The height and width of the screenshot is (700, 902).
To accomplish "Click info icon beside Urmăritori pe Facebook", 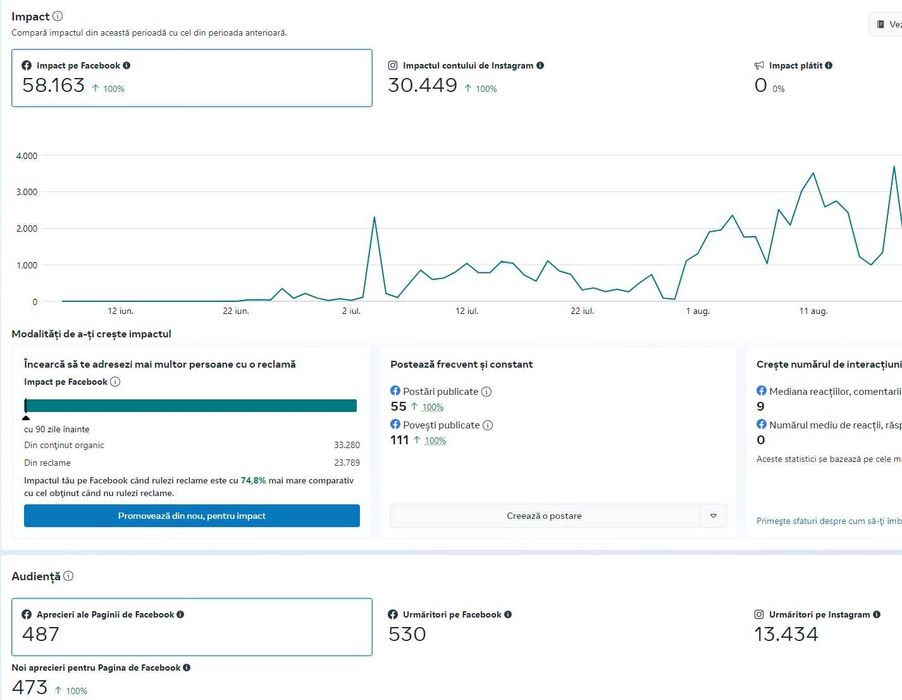I will (x=508, y=615).
